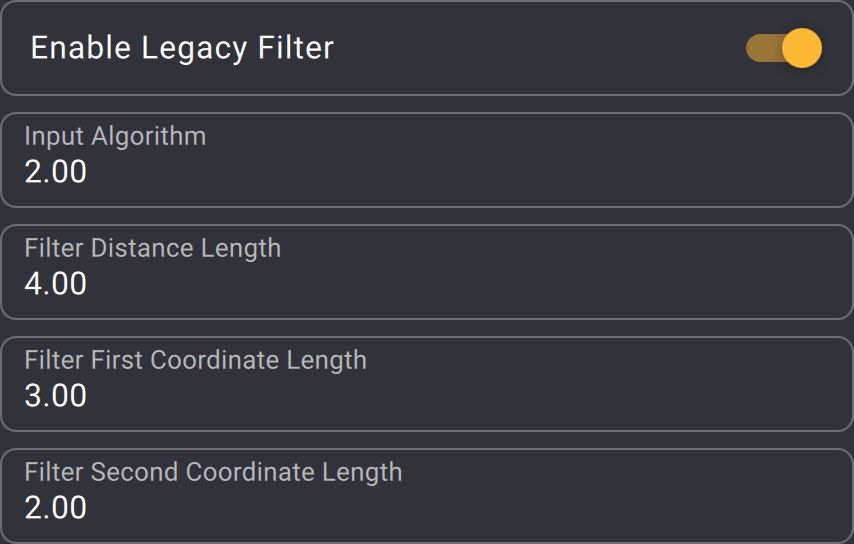Click the Input Algorithm label
Screen dimensions: 854x544
coord(115,136)
